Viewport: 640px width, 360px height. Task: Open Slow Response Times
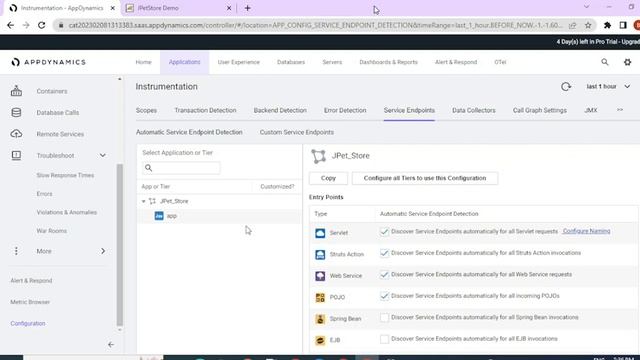click(x=65, y=175)
